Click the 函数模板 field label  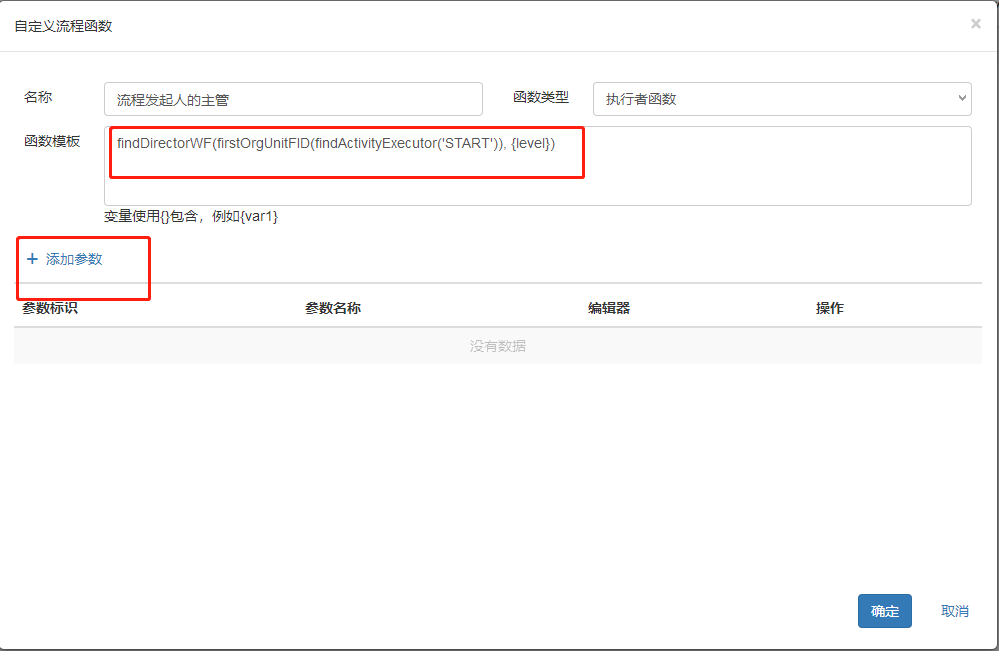52,141
